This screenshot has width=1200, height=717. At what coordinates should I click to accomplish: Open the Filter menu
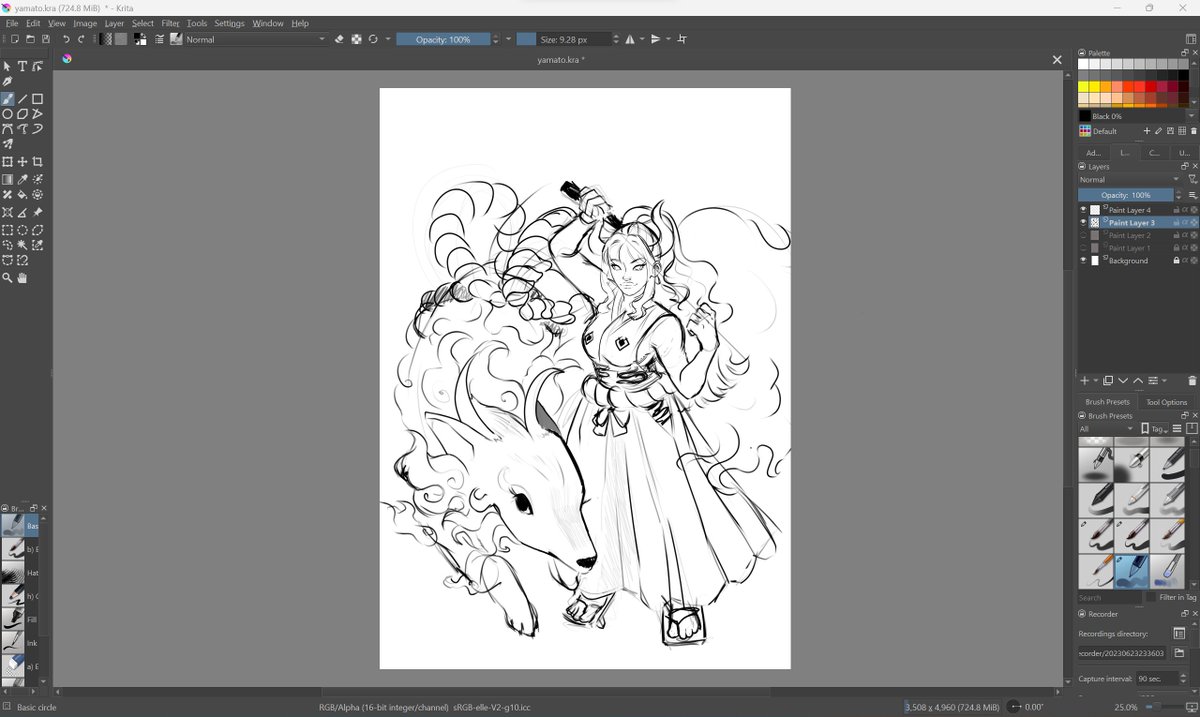[170, 23]
